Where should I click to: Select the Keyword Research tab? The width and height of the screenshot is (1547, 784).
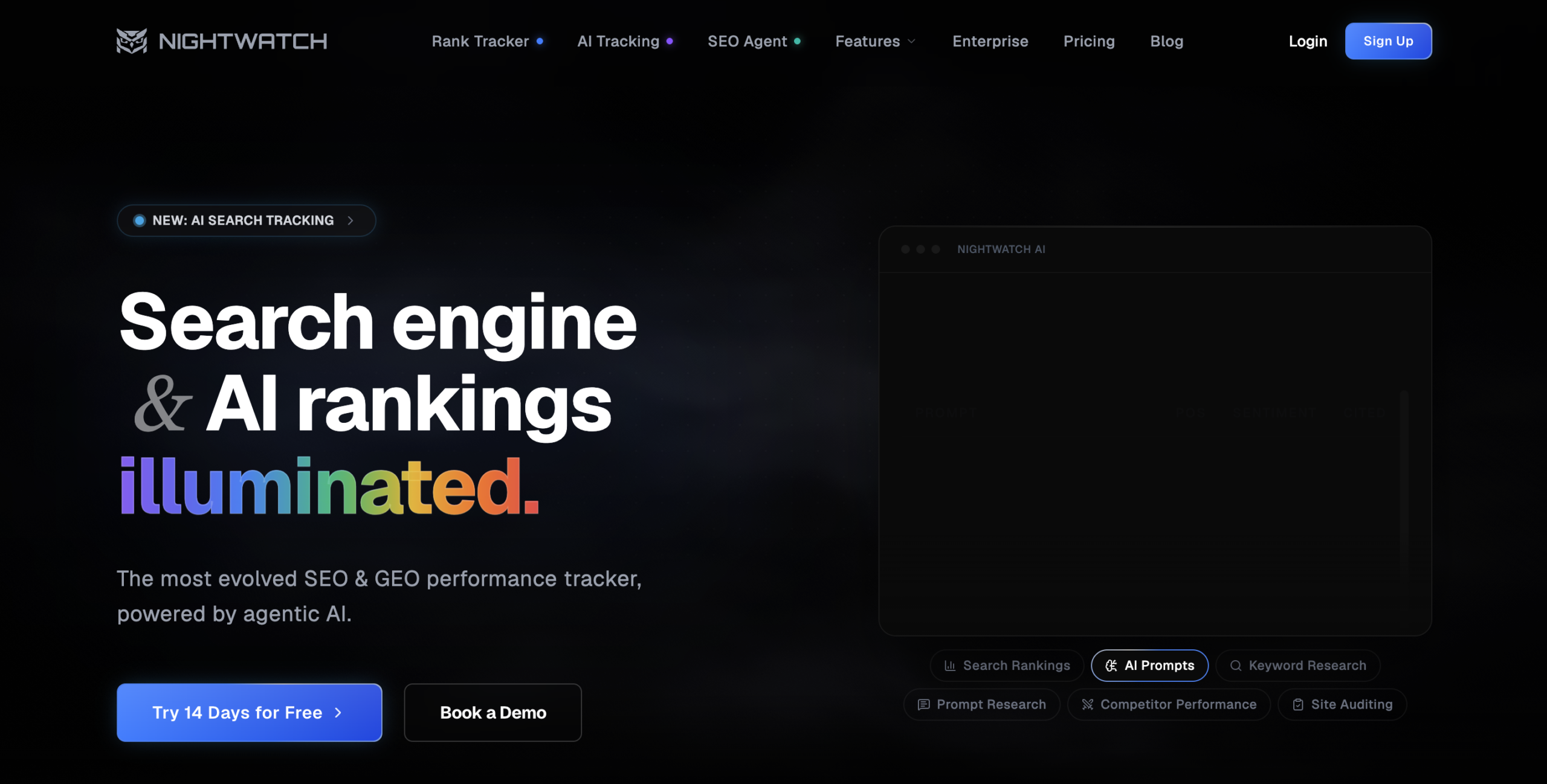[x=1298, y=666]
